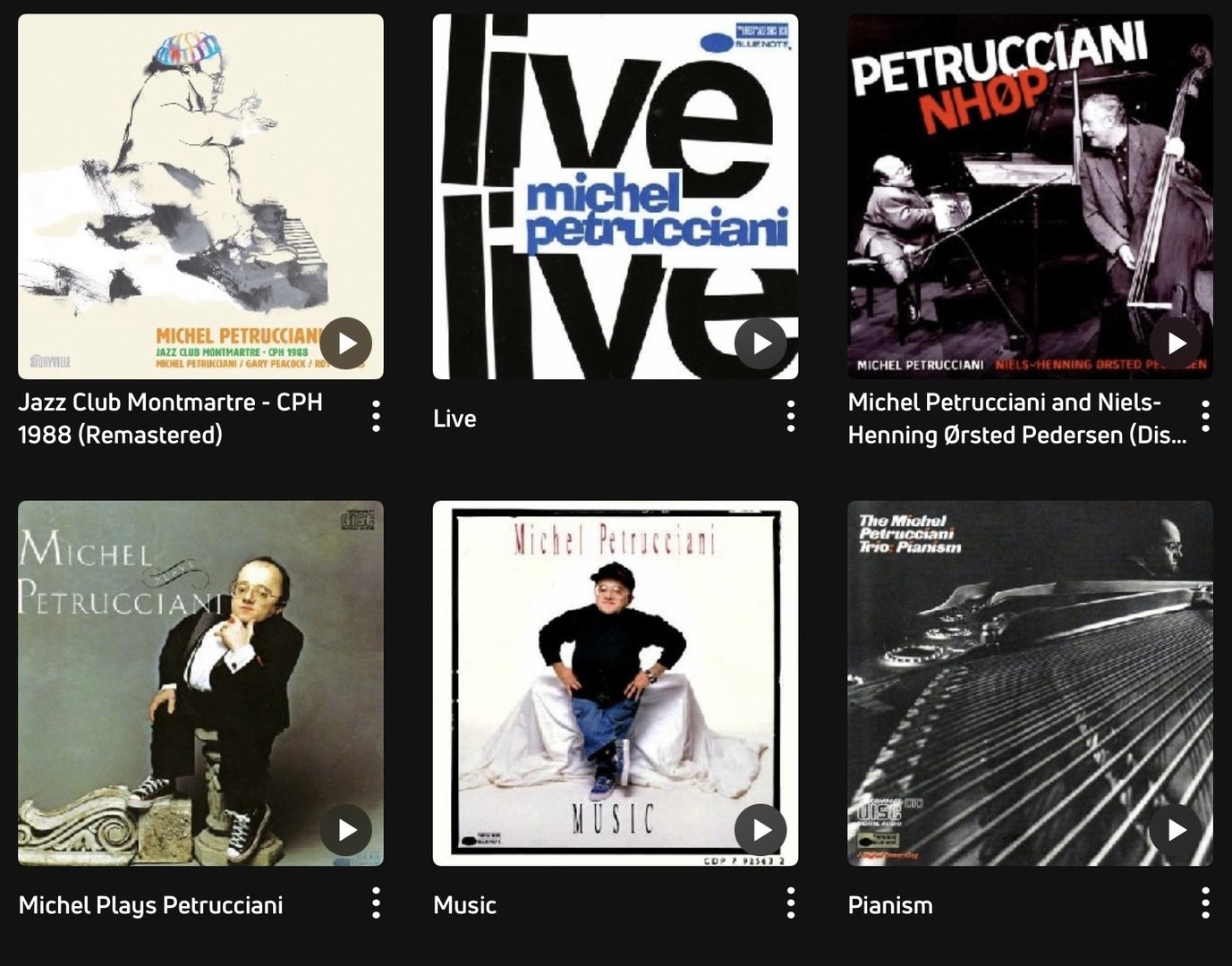Open the Pianism album cover artwork
This screenshot has width=1232, height=966.
1031,683
